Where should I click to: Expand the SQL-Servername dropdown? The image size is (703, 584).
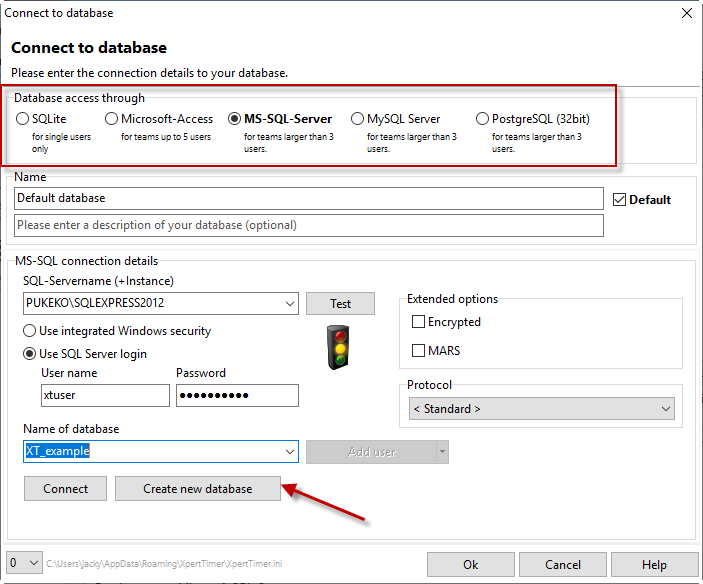[x=289, y=303]
